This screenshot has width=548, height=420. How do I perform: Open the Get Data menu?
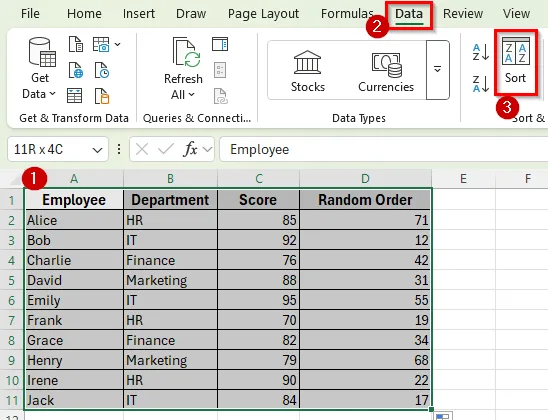pyautogui.click(x=39, y=68)
